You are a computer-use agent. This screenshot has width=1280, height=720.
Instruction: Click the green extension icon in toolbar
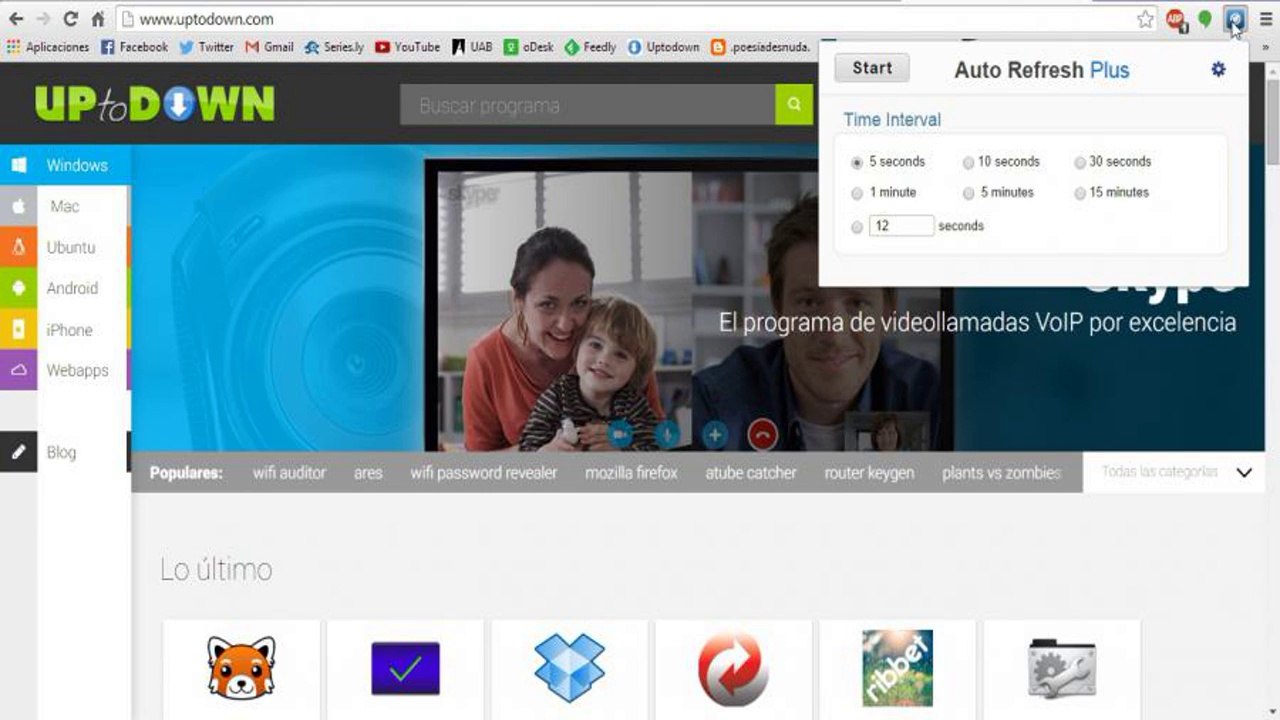[1205, 19]
